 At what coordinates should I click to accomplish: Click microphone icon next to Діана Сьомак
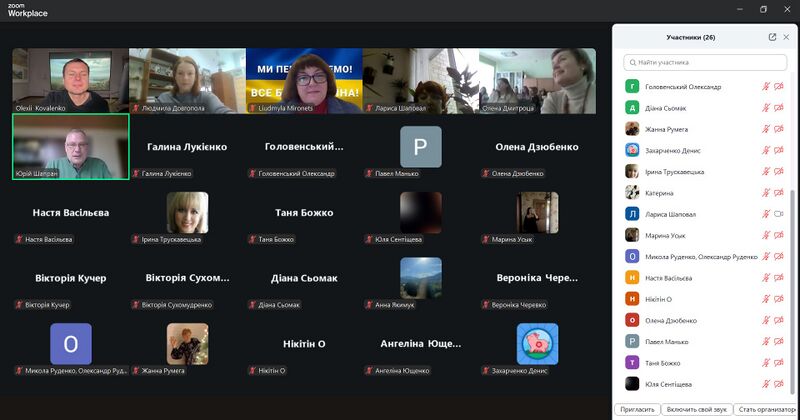(x=766, y=108)
